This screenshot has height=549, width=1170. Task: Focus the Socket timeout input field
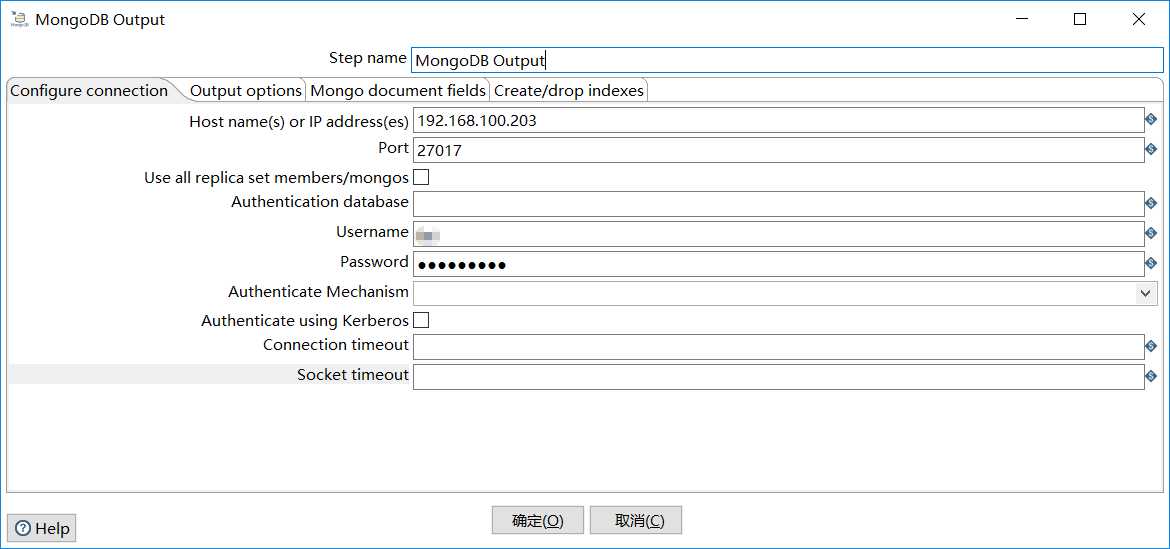click(777, 376)
